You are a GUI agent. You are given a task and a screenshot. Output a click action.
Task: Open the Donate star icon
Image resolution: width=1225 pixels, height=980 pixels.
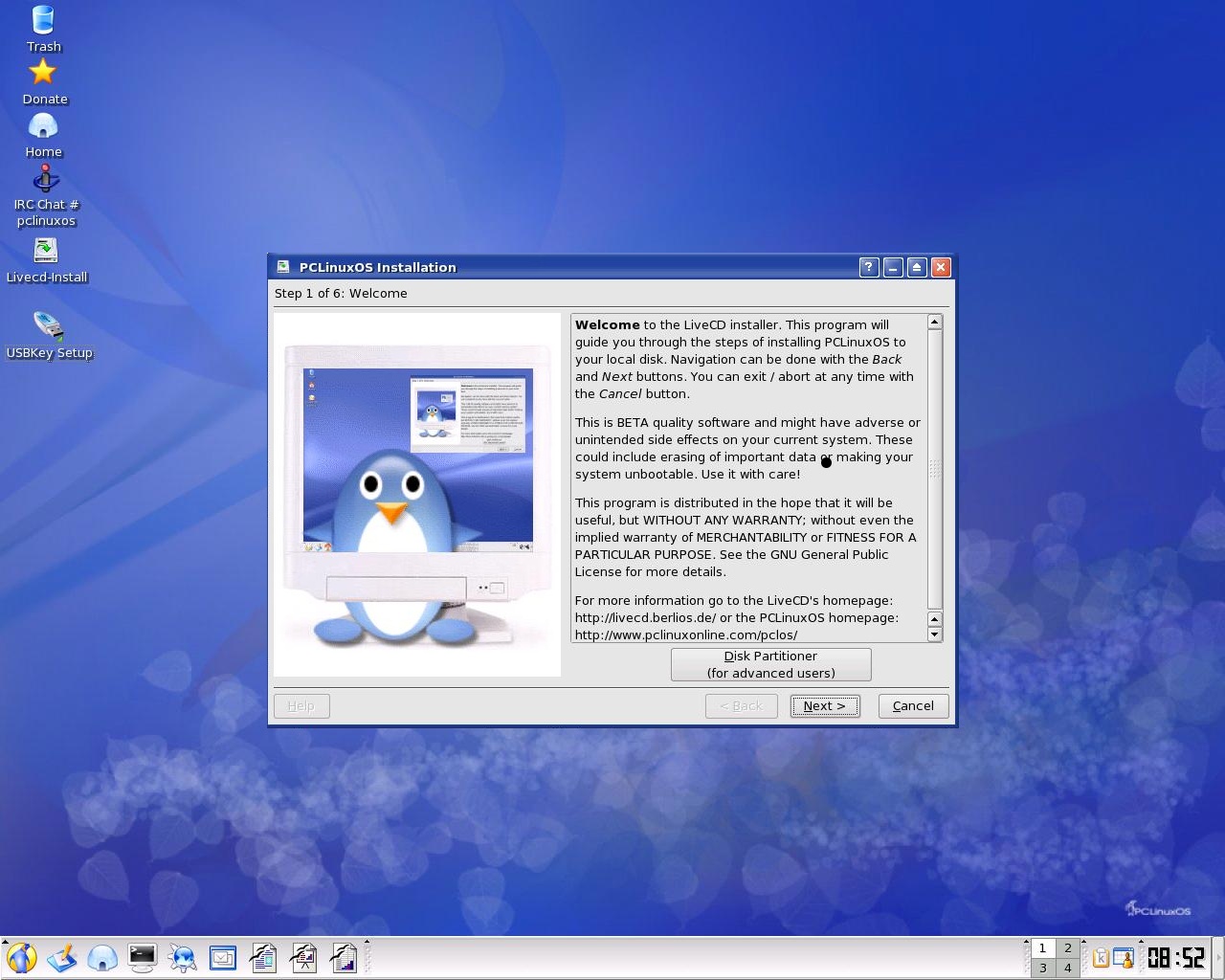pos(44,81)
